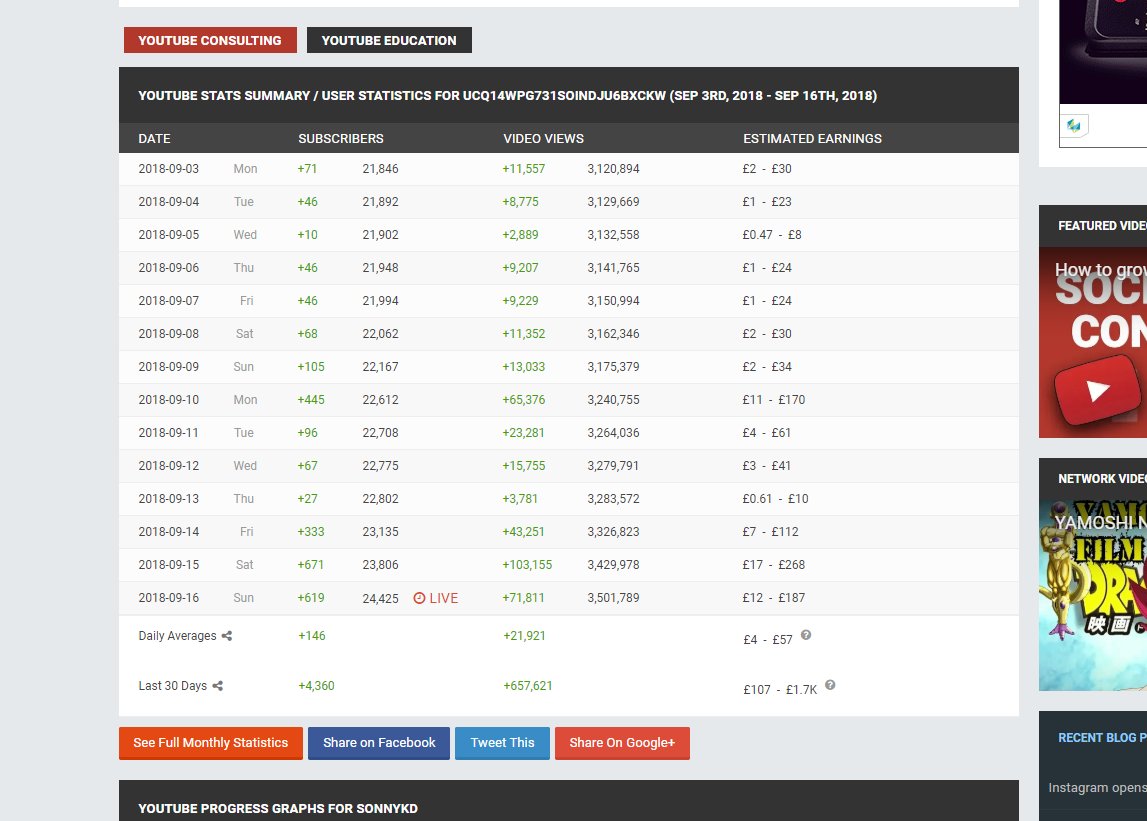Viewport: 1147px width, 821px height.
Task: Click the Daily Averages label
Action: coord(177,636)
